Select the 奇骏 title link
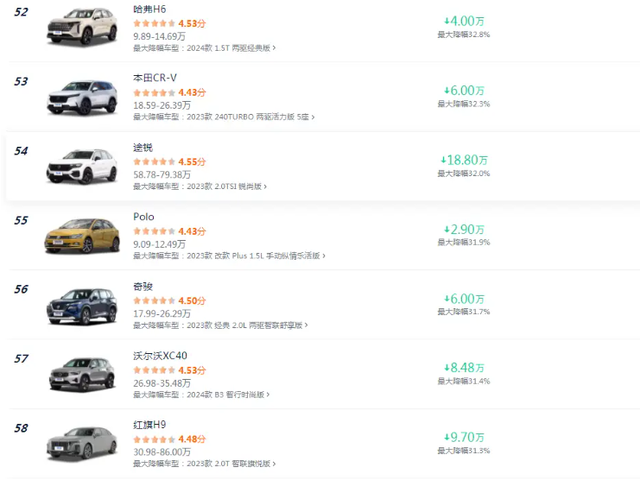Image resolution: width=640 pixels, height=480 pixels. point(143,286)
